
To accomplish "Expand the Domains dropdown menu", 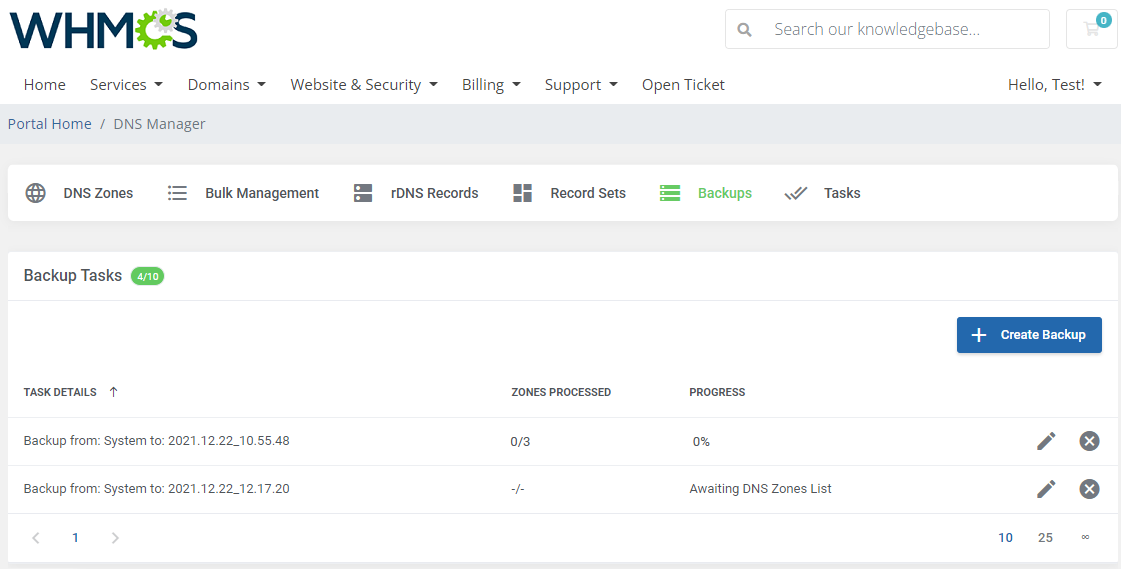I will pyautogui.click(x=227, y=84).
